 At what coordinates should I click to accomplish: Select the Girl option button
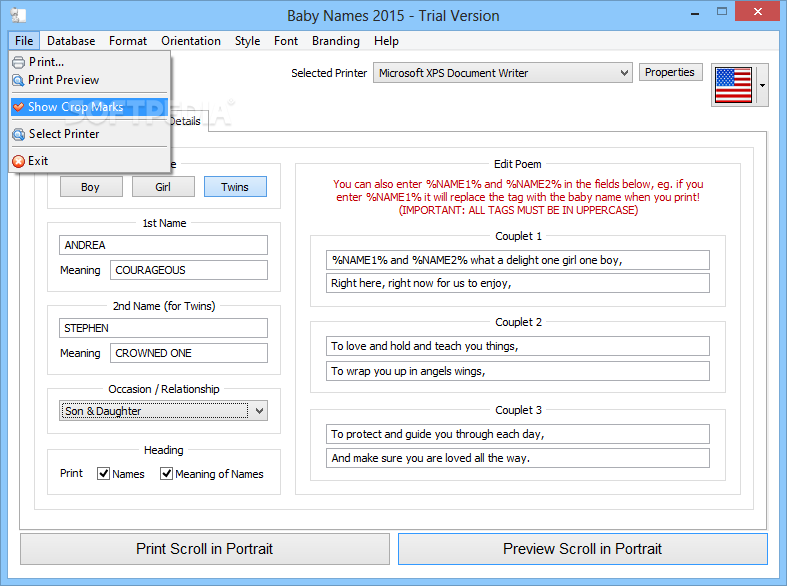click(x=163, y=187)
